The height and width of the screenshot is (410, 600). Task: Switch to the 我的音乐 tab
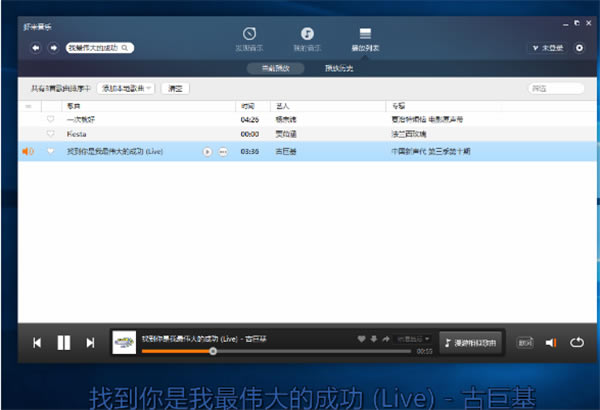308,39
